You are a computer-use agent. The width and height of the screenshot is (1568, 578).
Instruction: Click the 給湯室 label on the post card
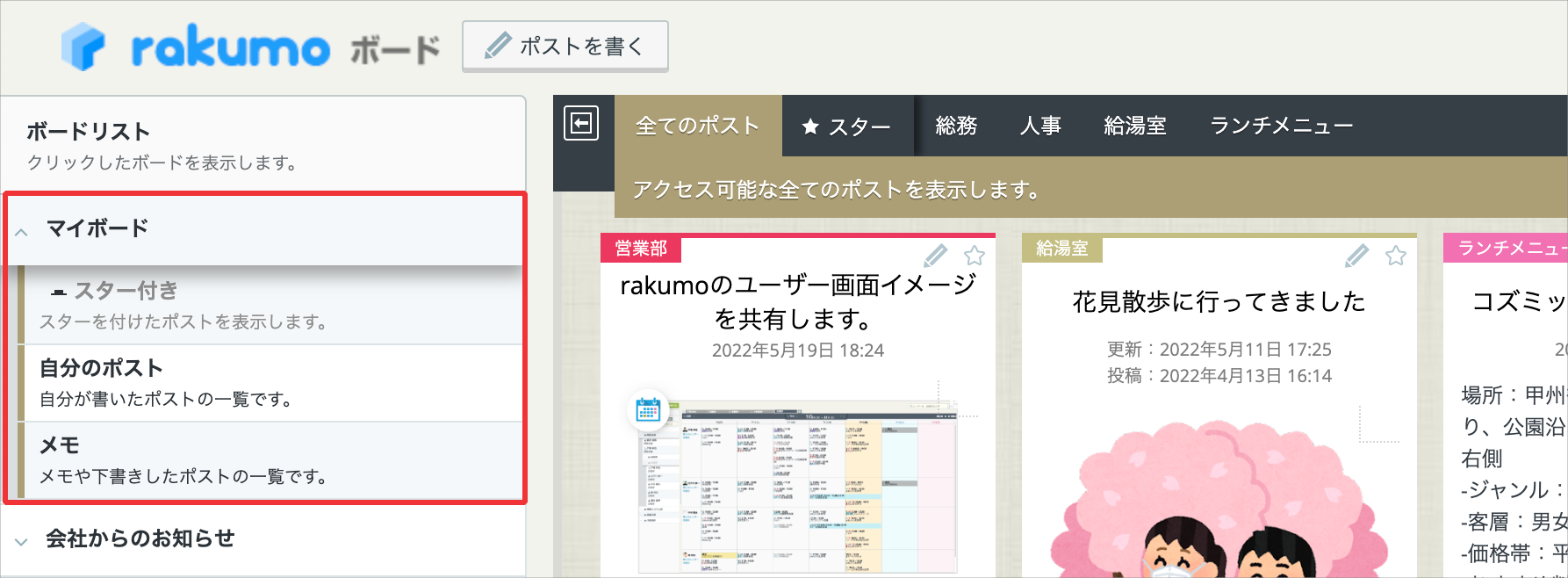[x=1062, y=249]
